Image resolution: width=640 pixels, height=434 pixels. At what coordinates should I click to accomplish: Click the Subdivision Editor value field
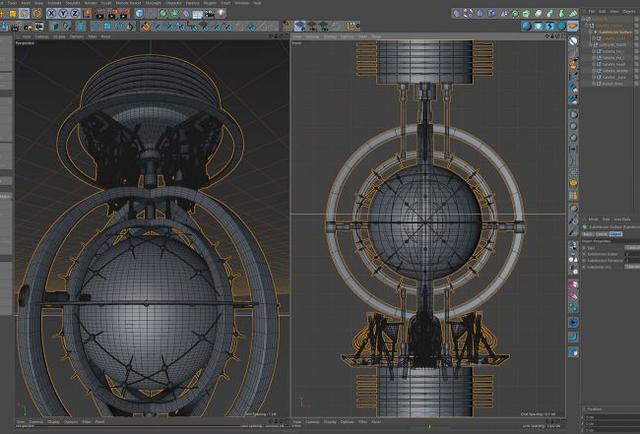coord(632,254)
